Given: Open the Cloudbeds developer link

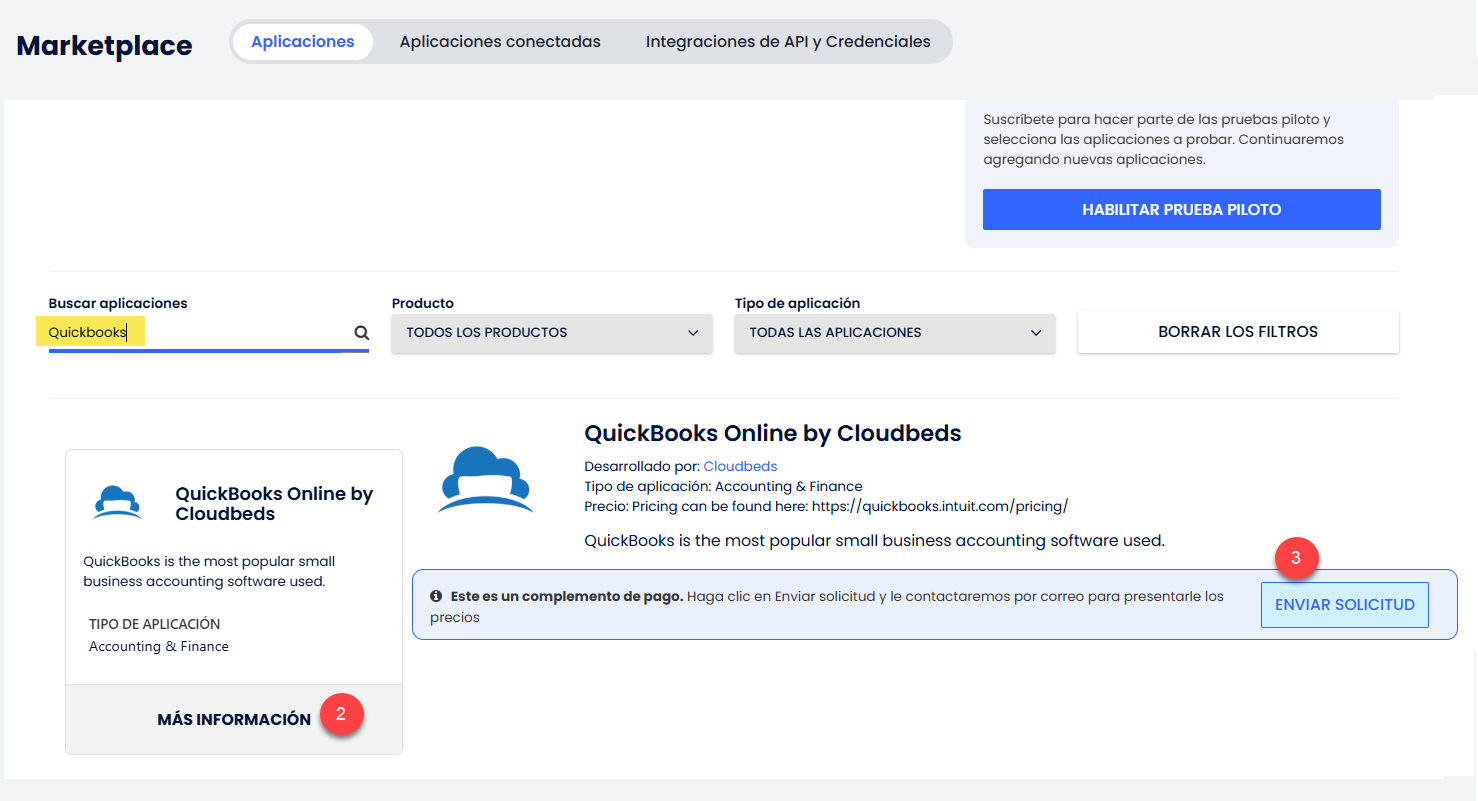Looking at the screenshot, I should [740, 466].
